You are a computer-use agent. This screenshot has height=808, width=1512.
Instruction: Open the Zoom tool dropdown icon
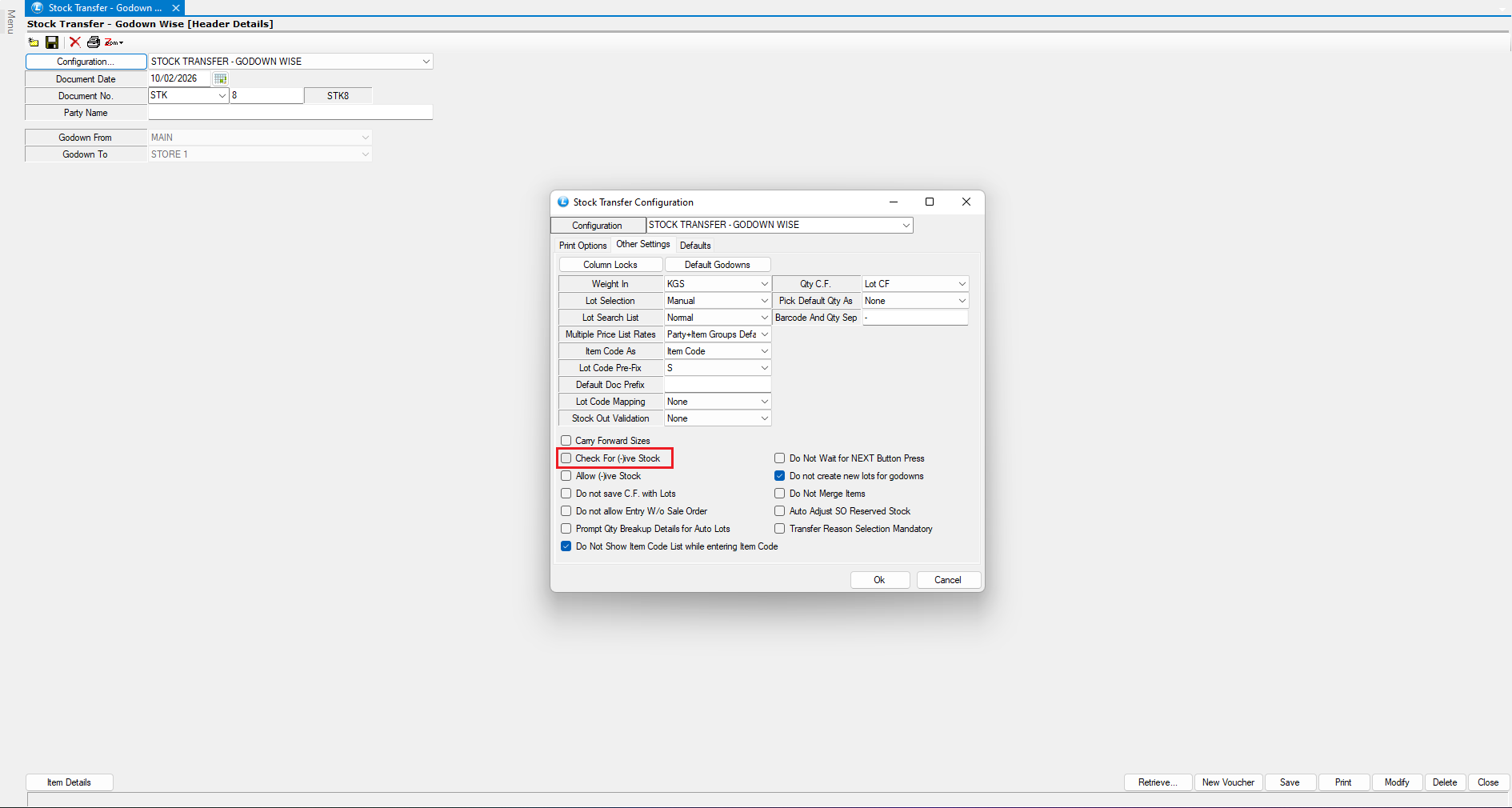(x=114, y=42)
